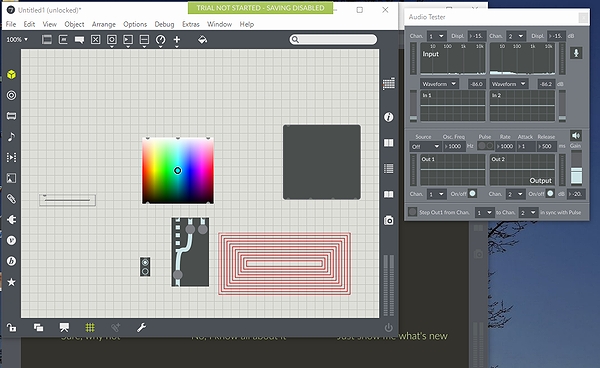Open the Vizzie V icon in sidebar

tap(11, 240)
